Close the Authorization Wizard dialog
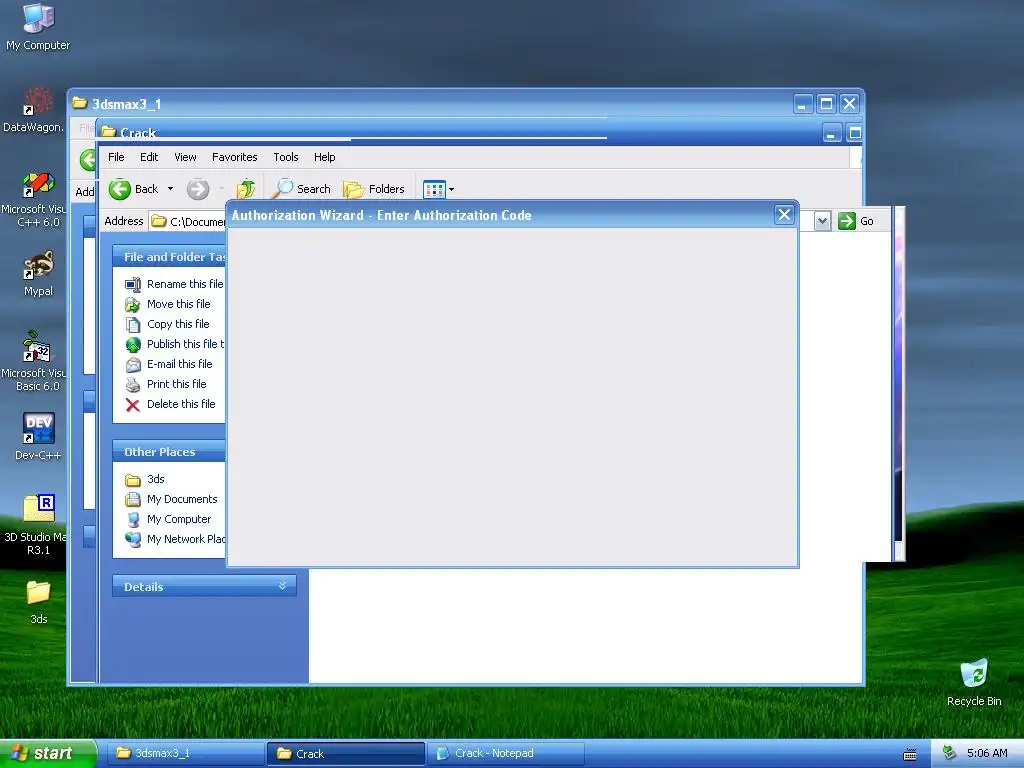This screenshot has width=1024, height=768. pyautogui.click(x=784, y=215)
